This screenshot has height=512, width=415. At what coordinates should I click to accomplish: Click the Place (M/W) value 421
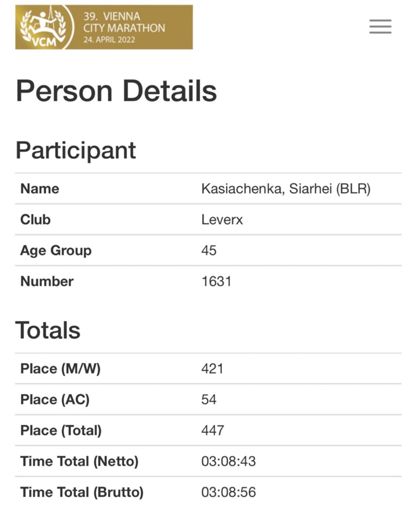click(x=212, y=369)
